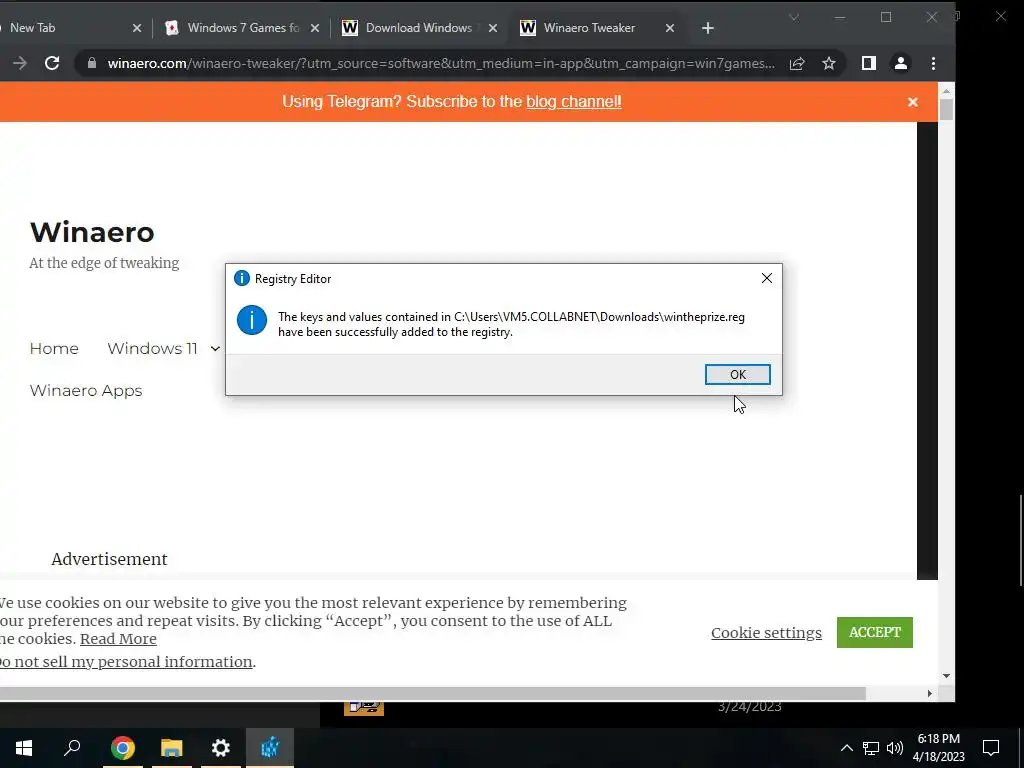Open Registry Editor taskbar icon

click(x=270, y=748)
